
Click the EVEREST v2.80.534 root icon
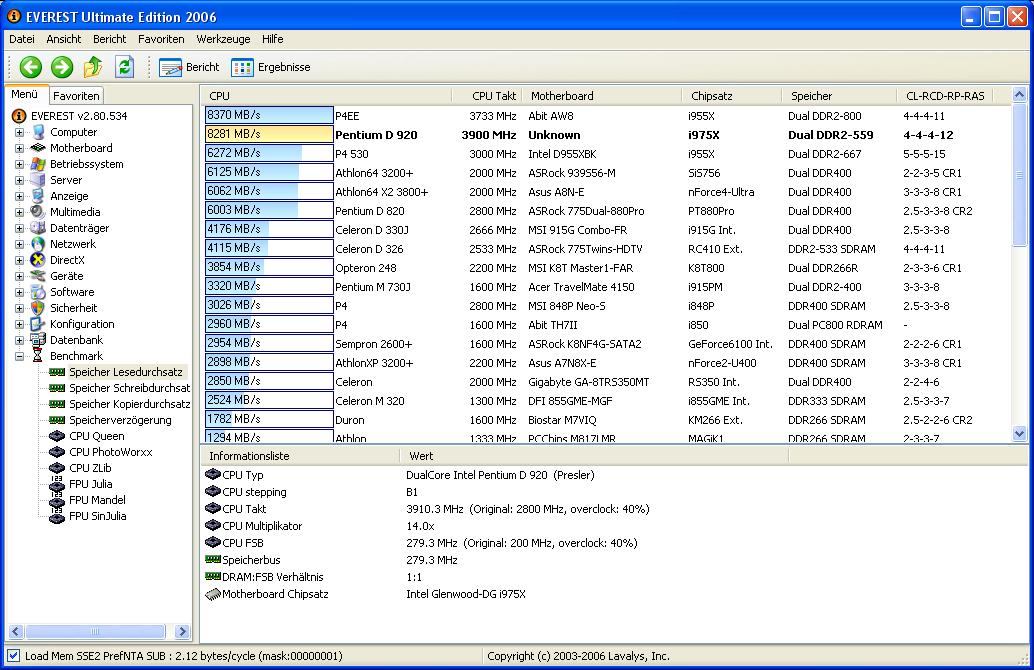19,116
